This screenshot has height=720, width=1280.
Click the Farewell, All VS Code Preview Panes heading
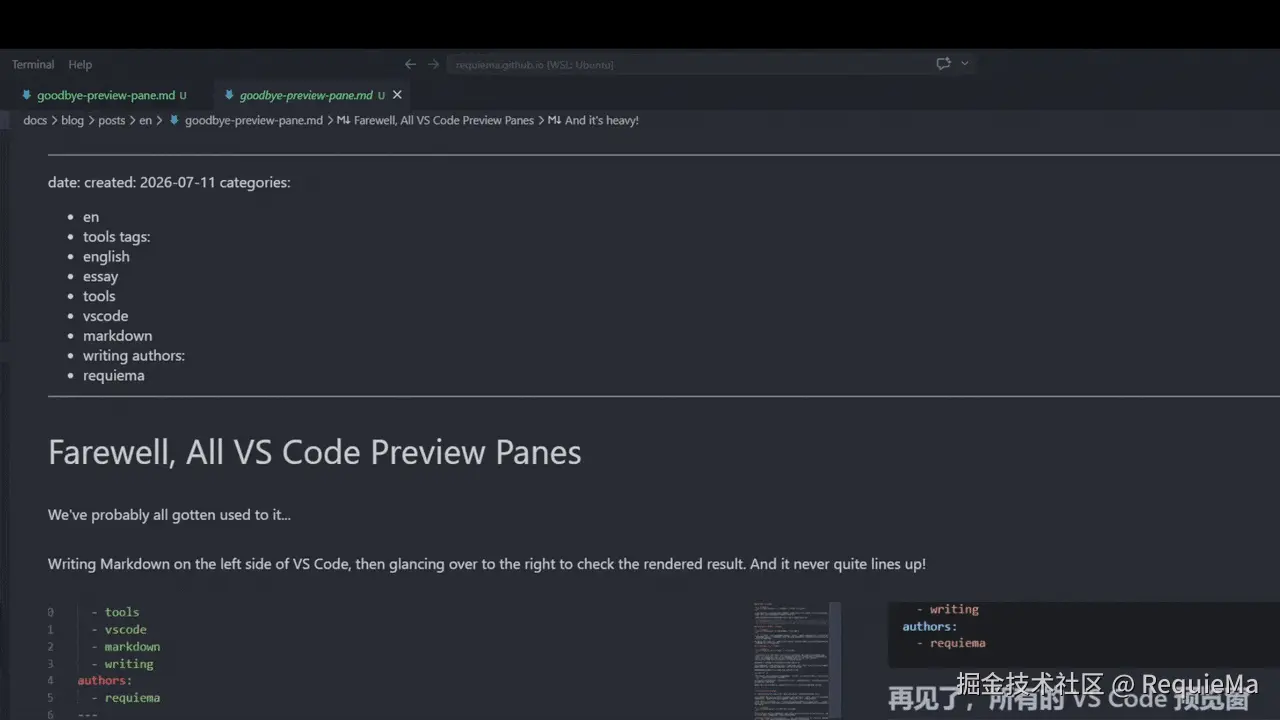coord(314,452)
